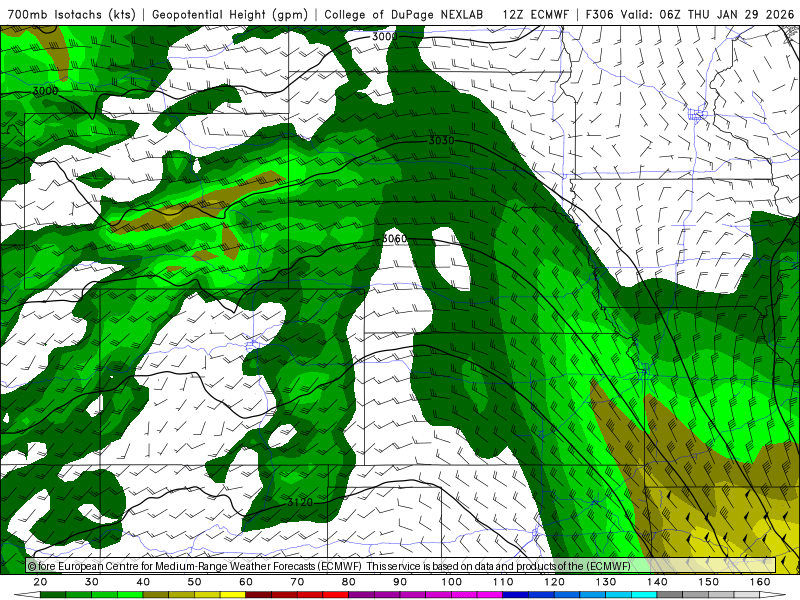800x600 pixels.
Task: Click the "700mb Isotachs (kts)" title text
Action: coord(71,14)
